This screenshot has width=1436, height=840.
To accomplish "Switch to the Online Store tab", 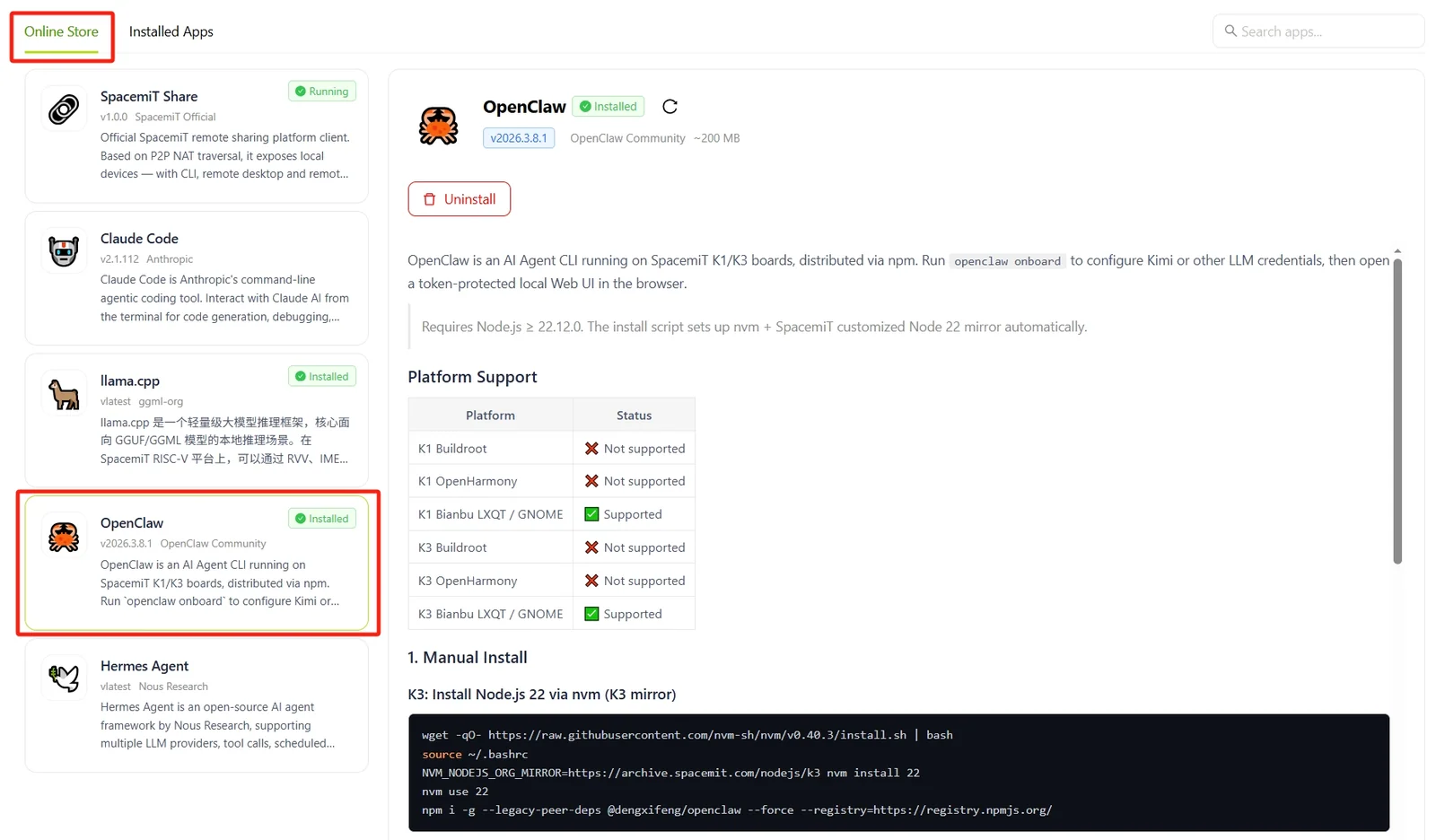I will 61,31.
